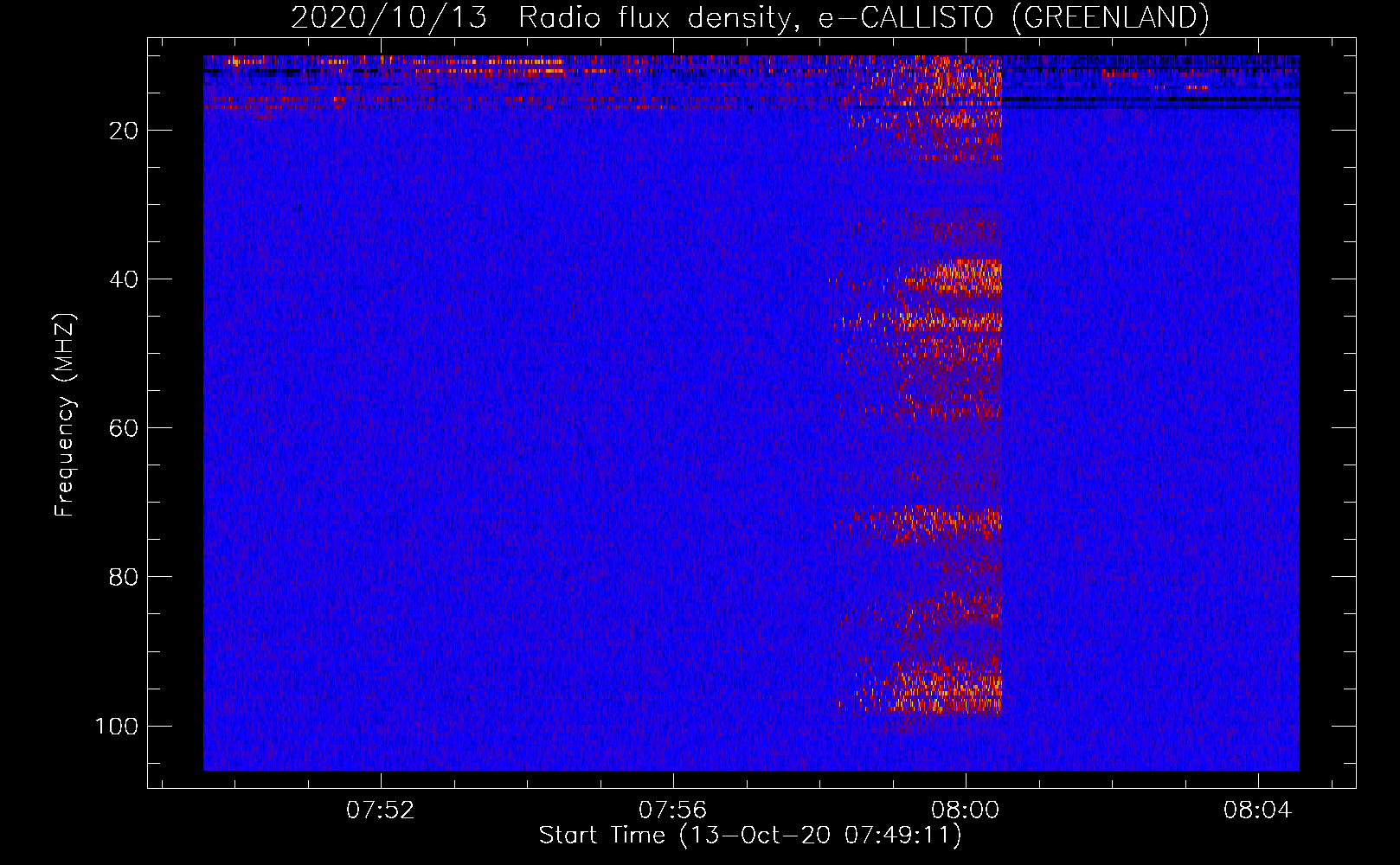Click the bright burst band near 40 MHz
This screenshot has height=865, width=1400.
point(952,279)
